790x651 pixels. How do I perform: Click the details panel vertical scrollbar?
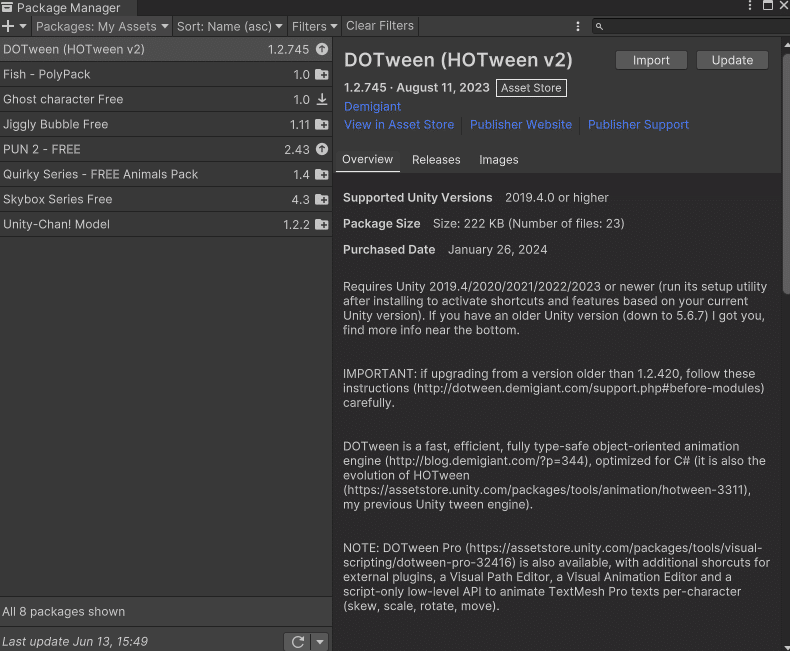786,174
